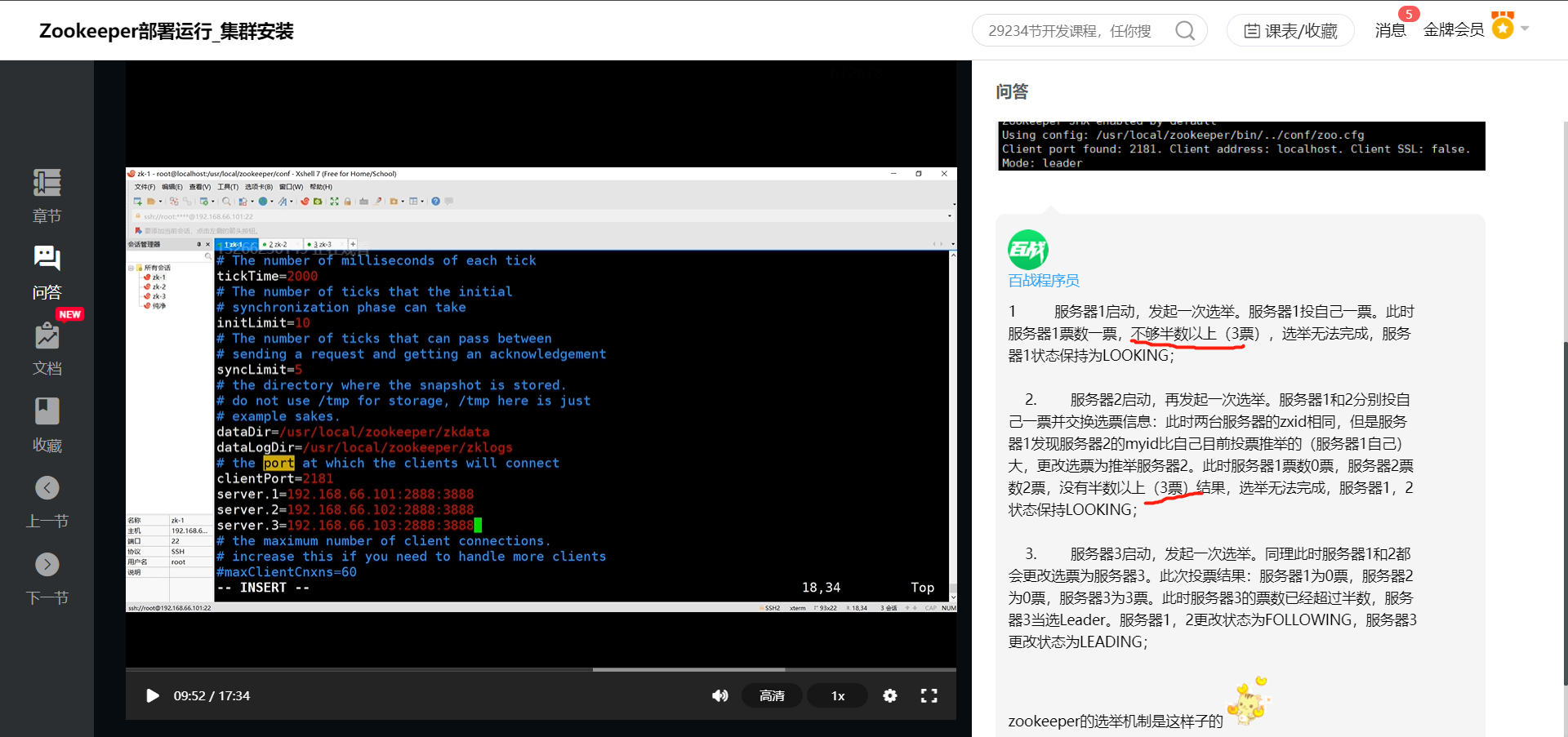The height and width of the screenshot is (737, 1568).
Task: Expand the user account dropdown arrow
Action: (x=1524, y=29)
